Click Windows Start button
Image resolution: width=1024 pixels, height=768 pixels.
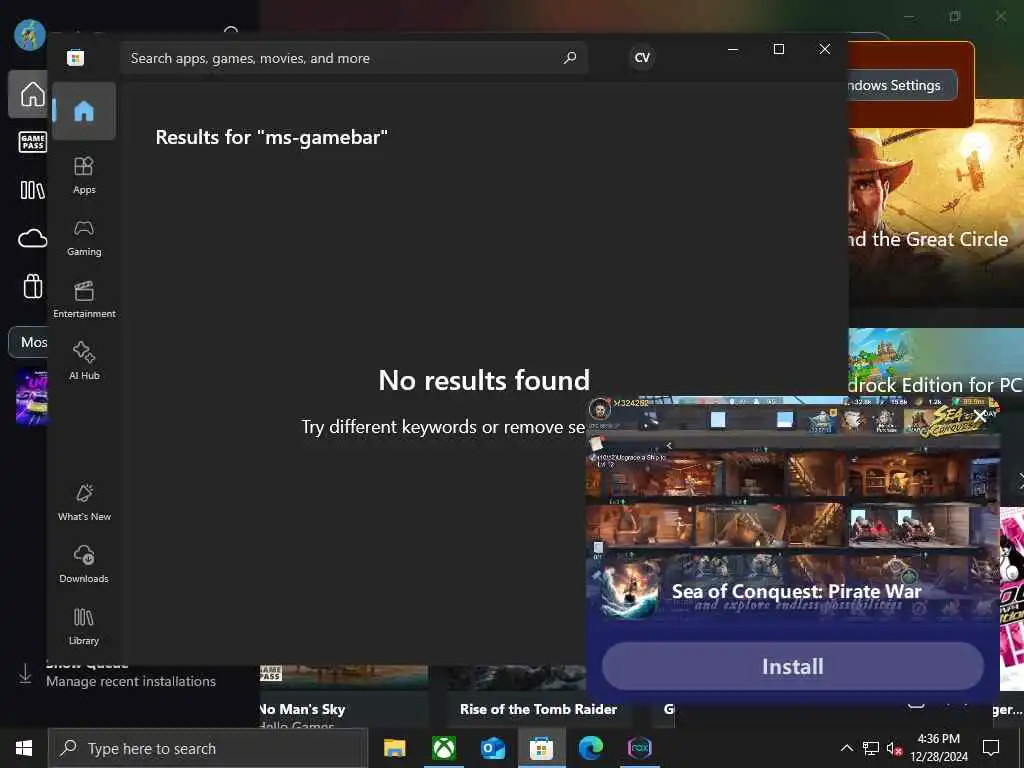(x=24, y=748)
